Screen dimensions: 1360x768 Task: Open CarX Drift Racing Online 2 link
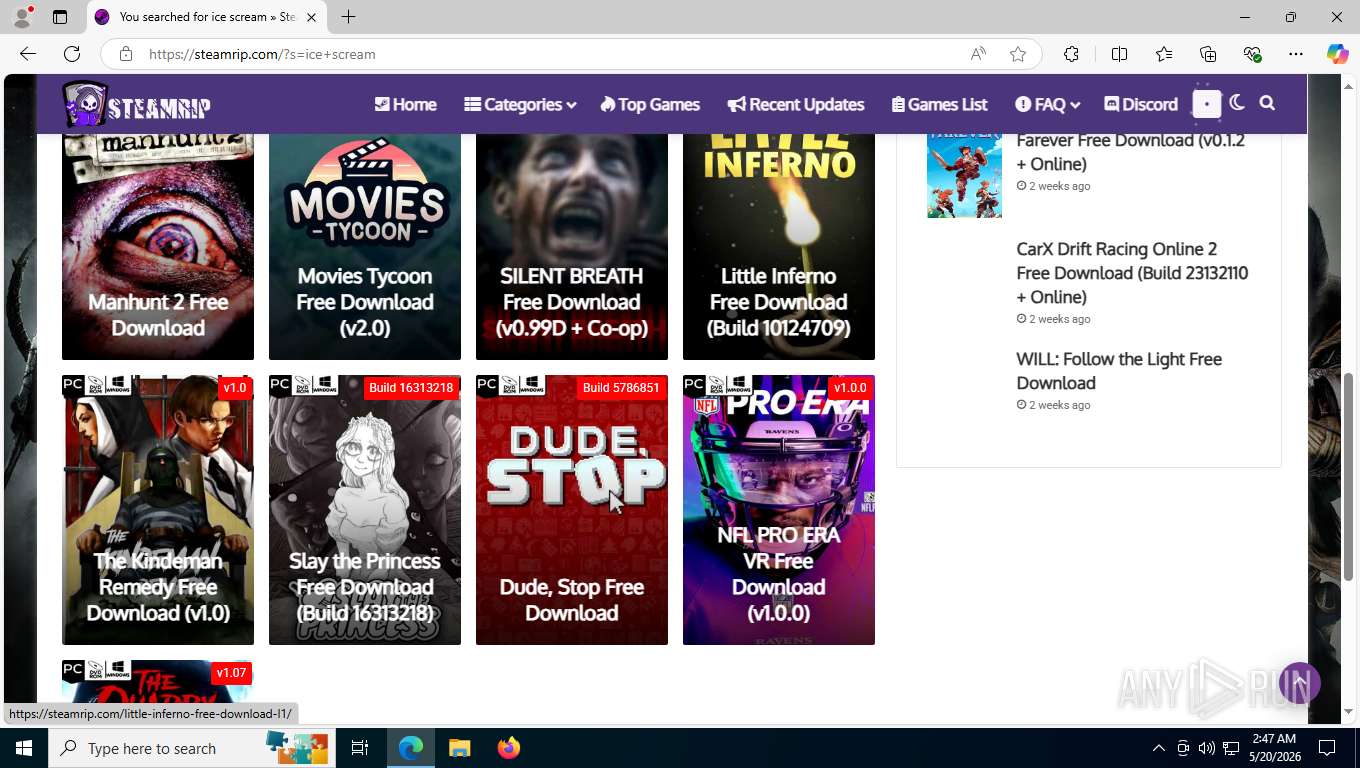[x=1132, y=273]
